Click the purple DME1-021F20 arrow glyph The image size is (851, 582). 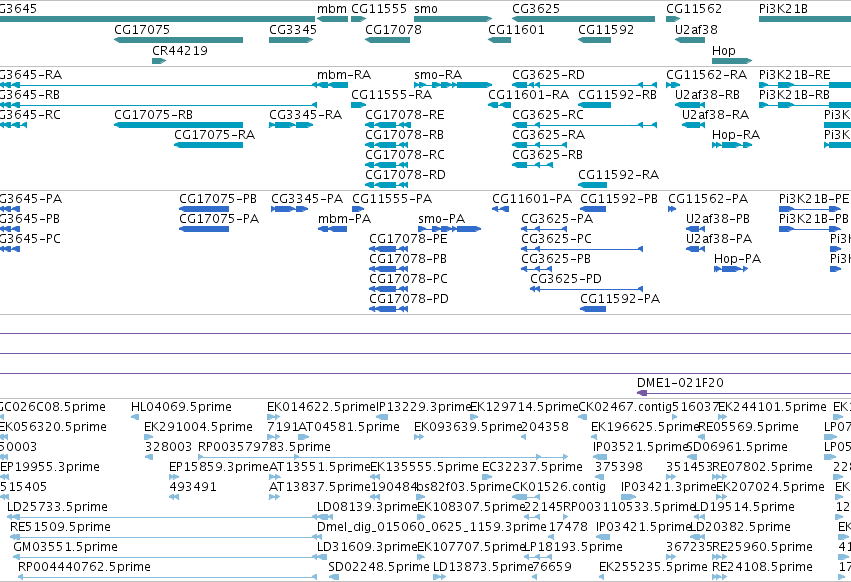(642, 393)
